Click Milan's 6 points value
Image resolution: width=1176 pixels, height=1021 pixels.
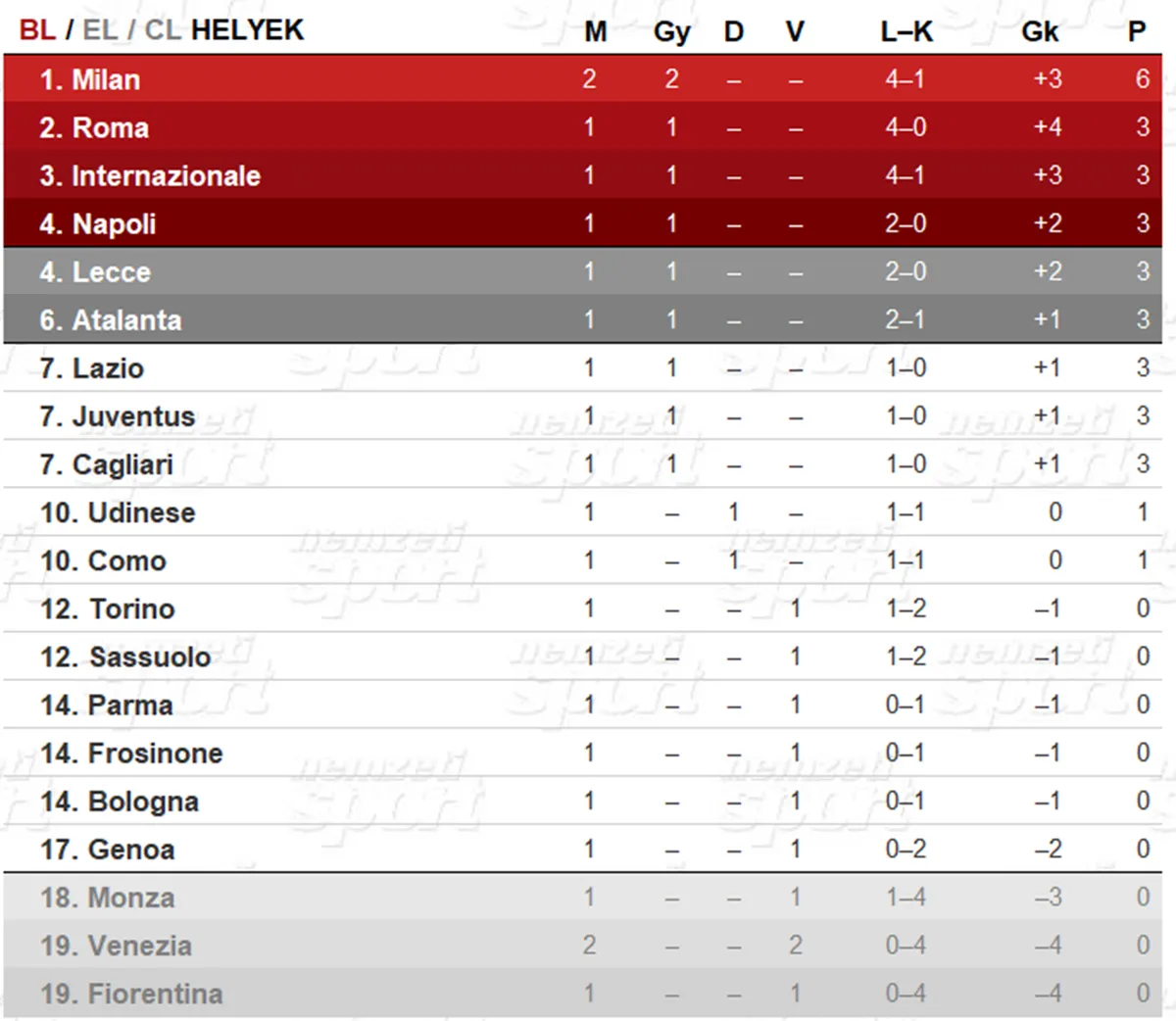(x=1142, y=78)
